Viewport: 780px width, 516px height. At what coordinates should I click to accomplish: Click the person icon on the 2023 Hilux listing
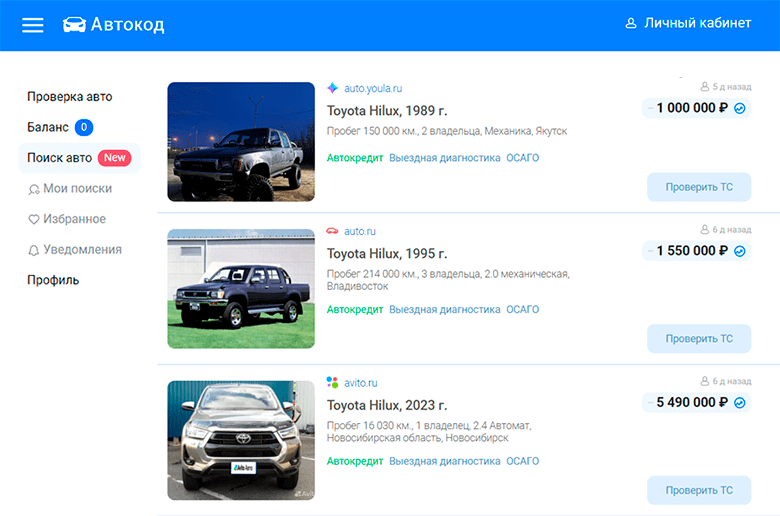[x=705, y=381]
